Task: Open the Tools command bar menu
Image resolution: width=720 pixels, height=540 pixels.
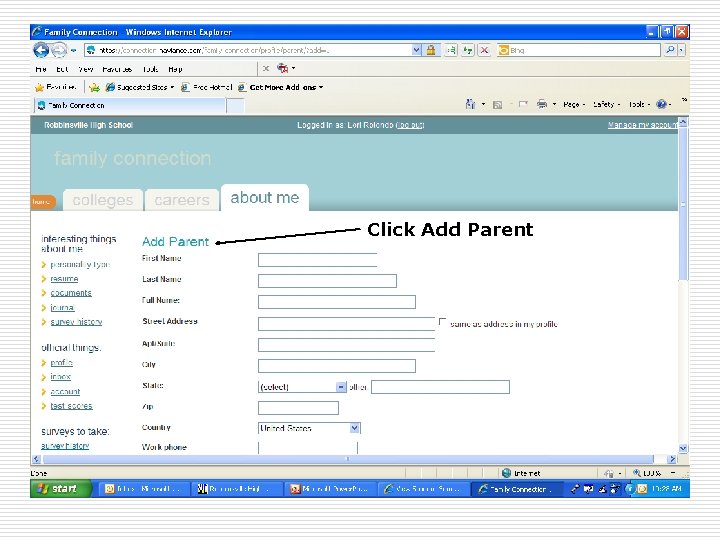Action: click(639, 105)
